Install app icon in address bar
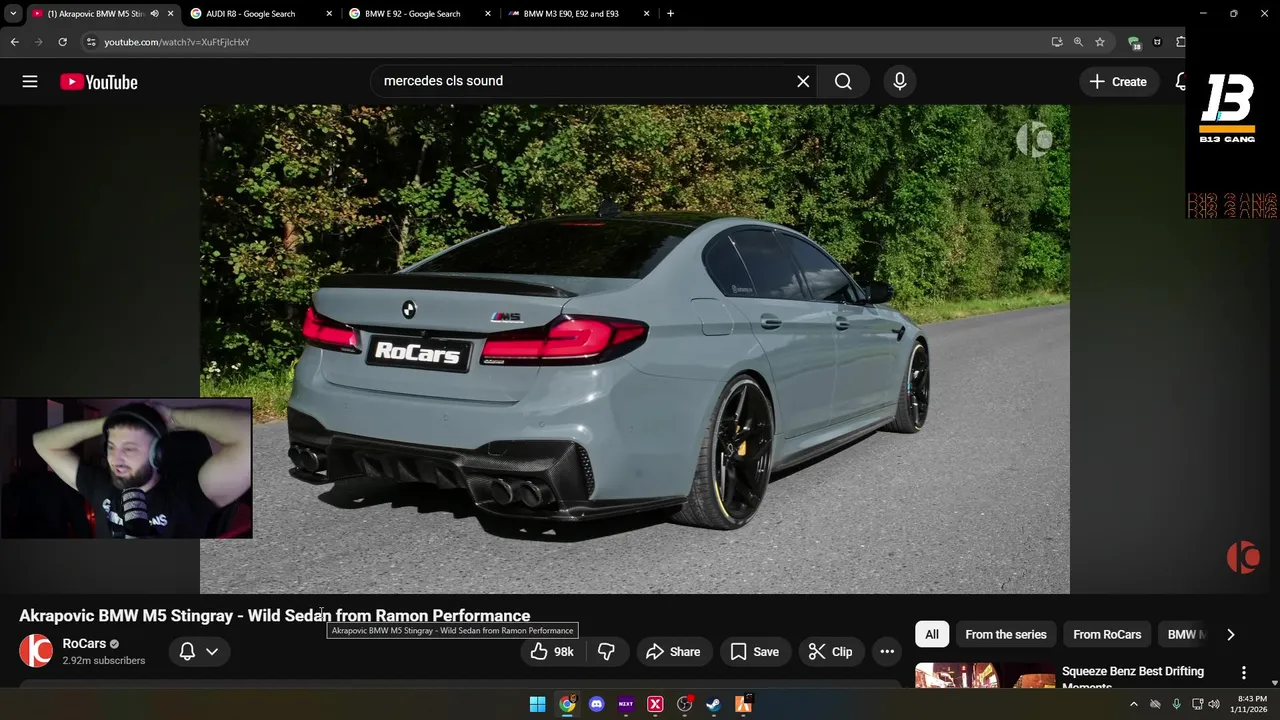The height and width of the screenshot is (720, 1280). [1057, 42]
